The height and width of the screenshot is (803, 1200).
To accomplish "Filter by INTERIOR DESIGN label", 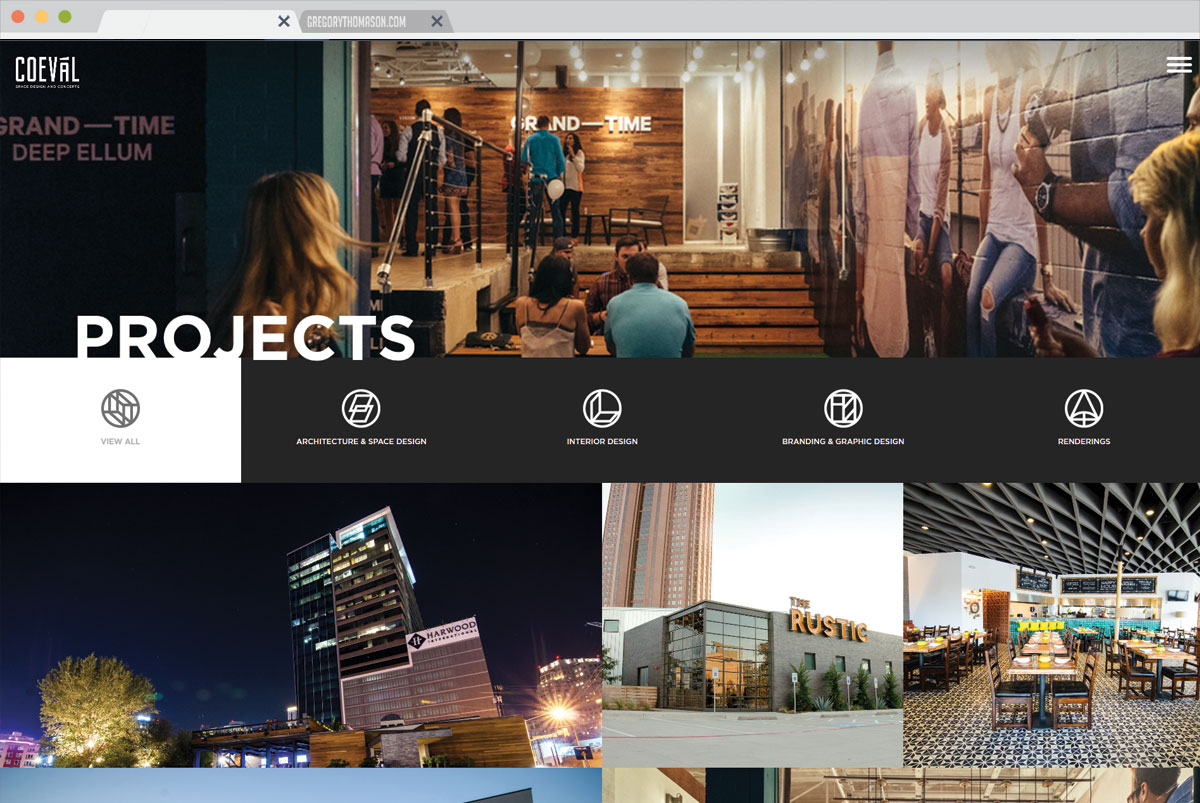I will point(602,441).
